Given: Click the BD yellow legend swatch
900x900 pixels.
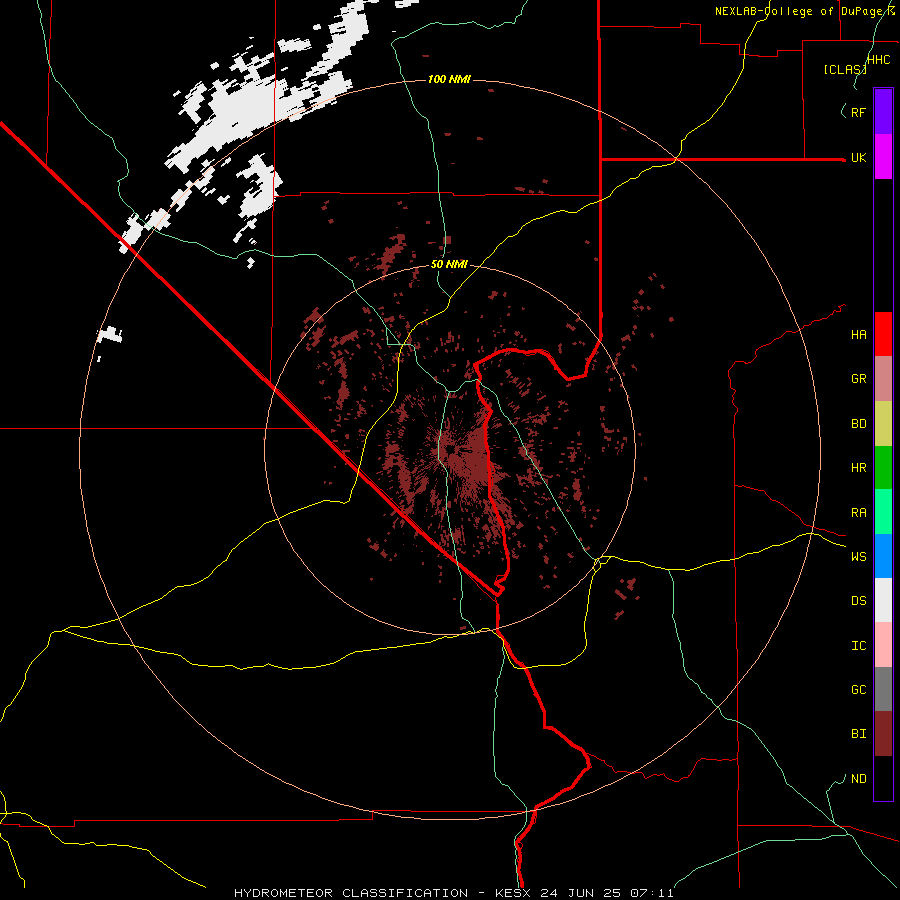Looking at the screenshot, I should pyautogui.click(x=883, y=424).
